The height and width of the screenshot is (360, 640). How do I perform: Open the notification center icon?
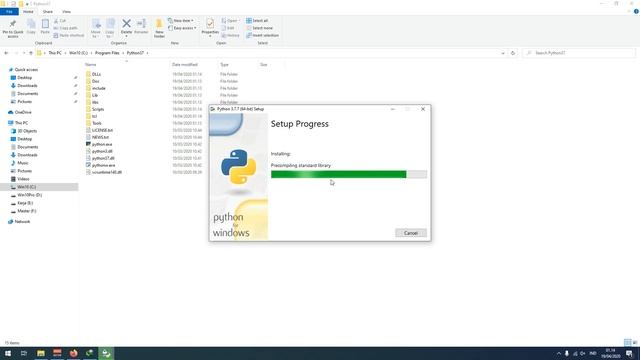click(629, 353)
